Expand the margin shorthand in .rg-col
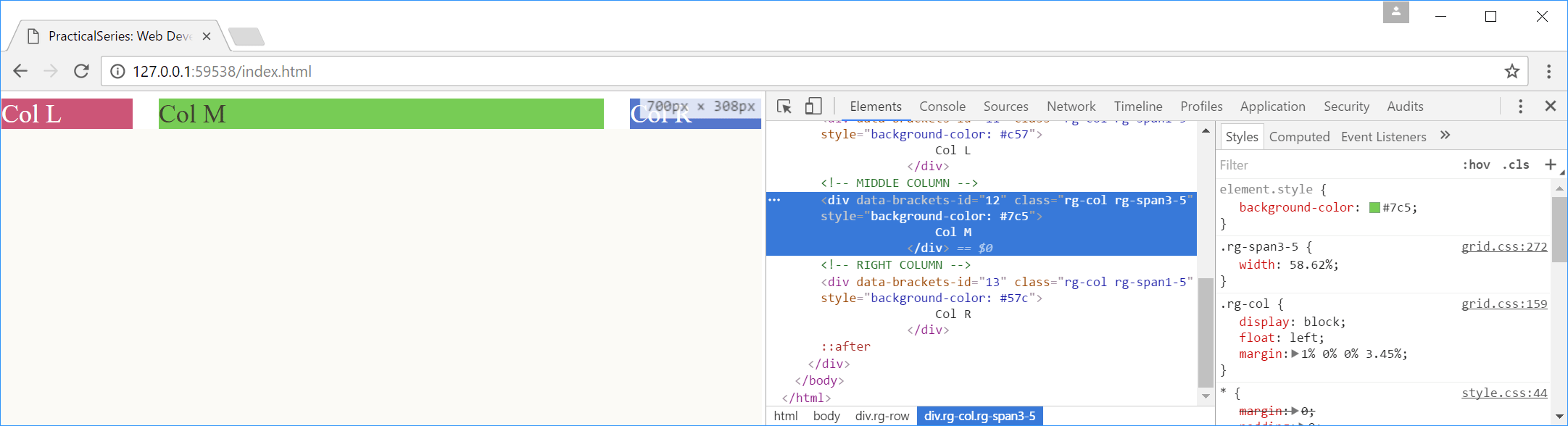Screen dimensions: 1568x426 (x=1295, y=354)
